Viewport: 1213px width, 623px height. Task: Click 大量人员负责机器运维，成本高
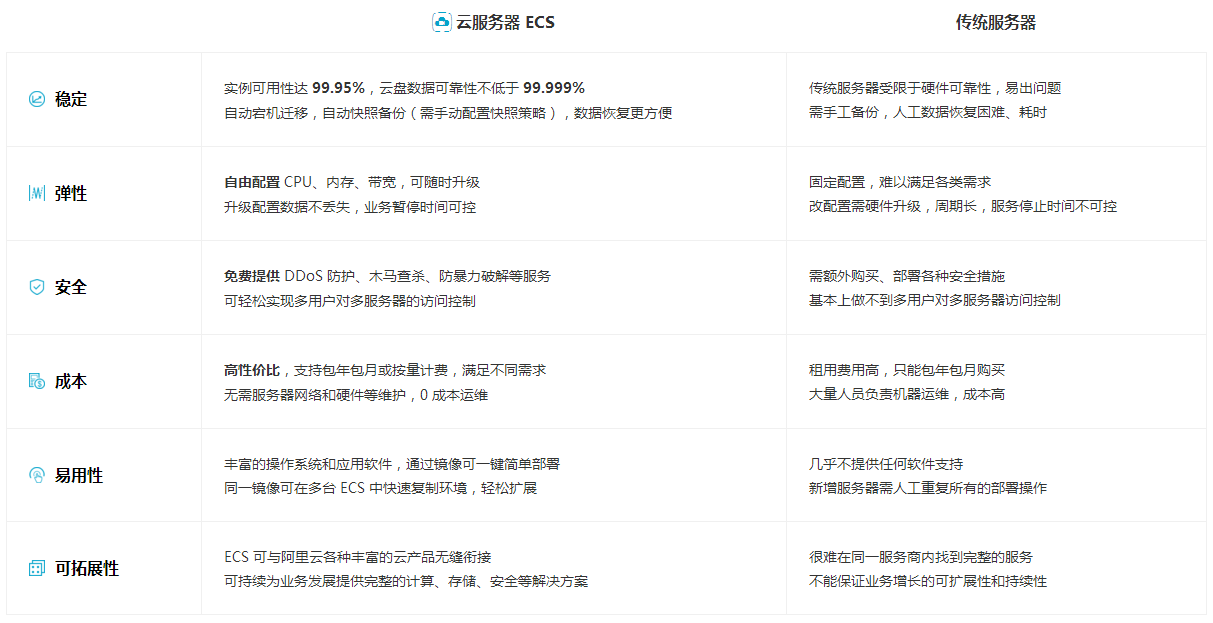click(x=907, y=394)
